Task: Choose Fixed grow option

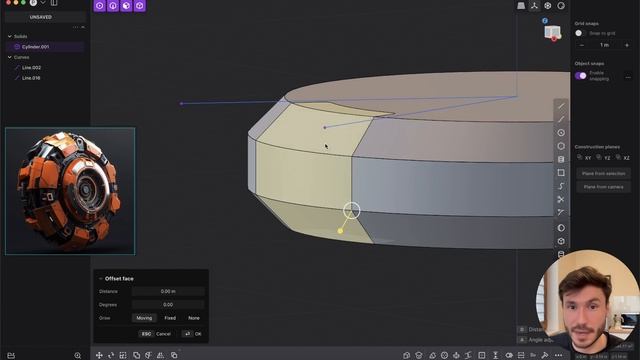Action: 170,318
